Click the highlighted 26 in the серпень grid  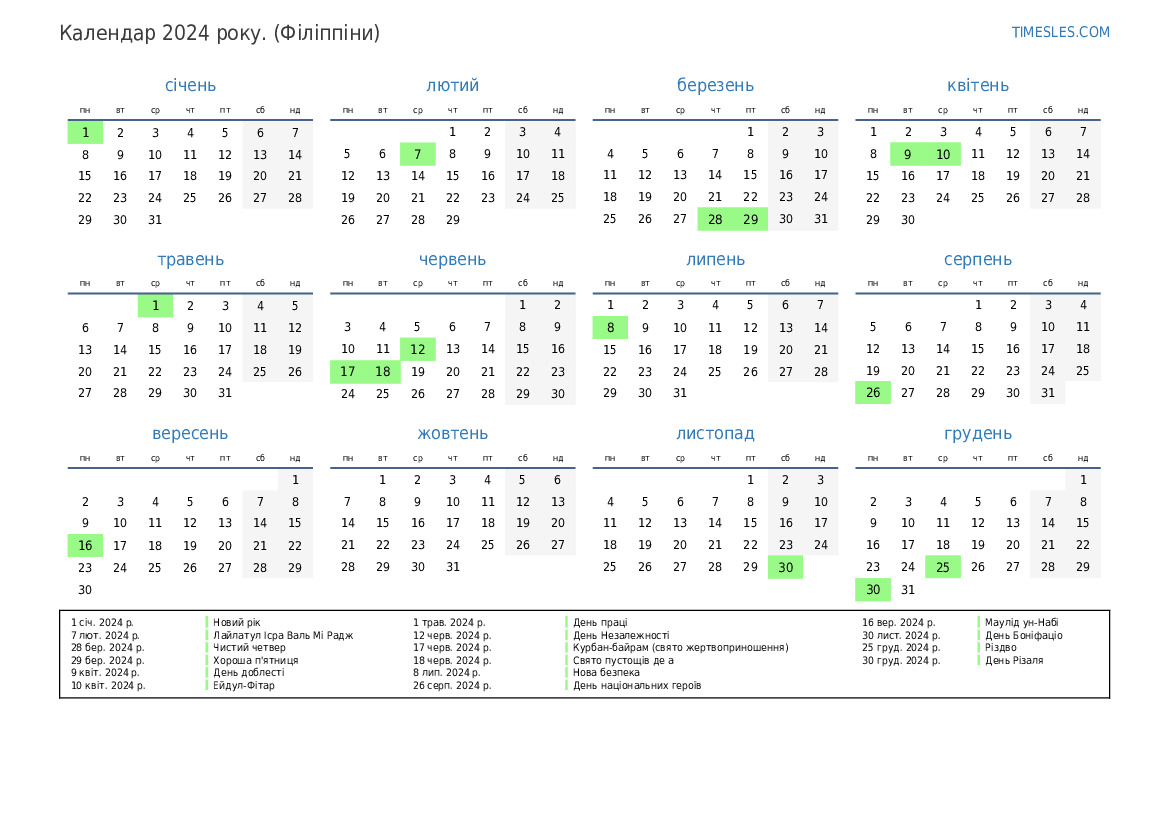(873, 393)
